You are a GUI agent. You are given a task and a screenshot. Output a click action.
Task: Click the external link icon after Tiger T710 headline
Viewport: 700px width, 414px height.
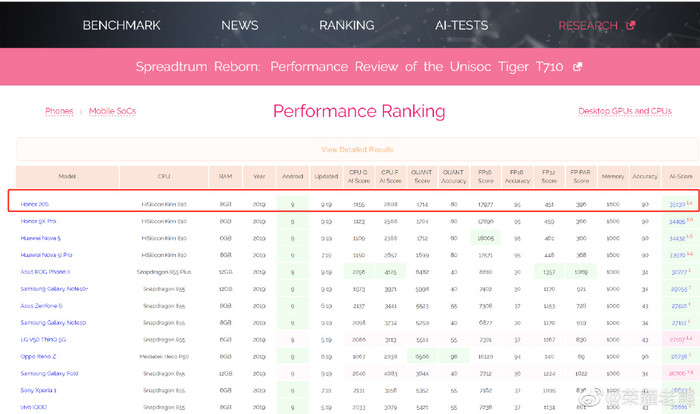click(577, 67)
